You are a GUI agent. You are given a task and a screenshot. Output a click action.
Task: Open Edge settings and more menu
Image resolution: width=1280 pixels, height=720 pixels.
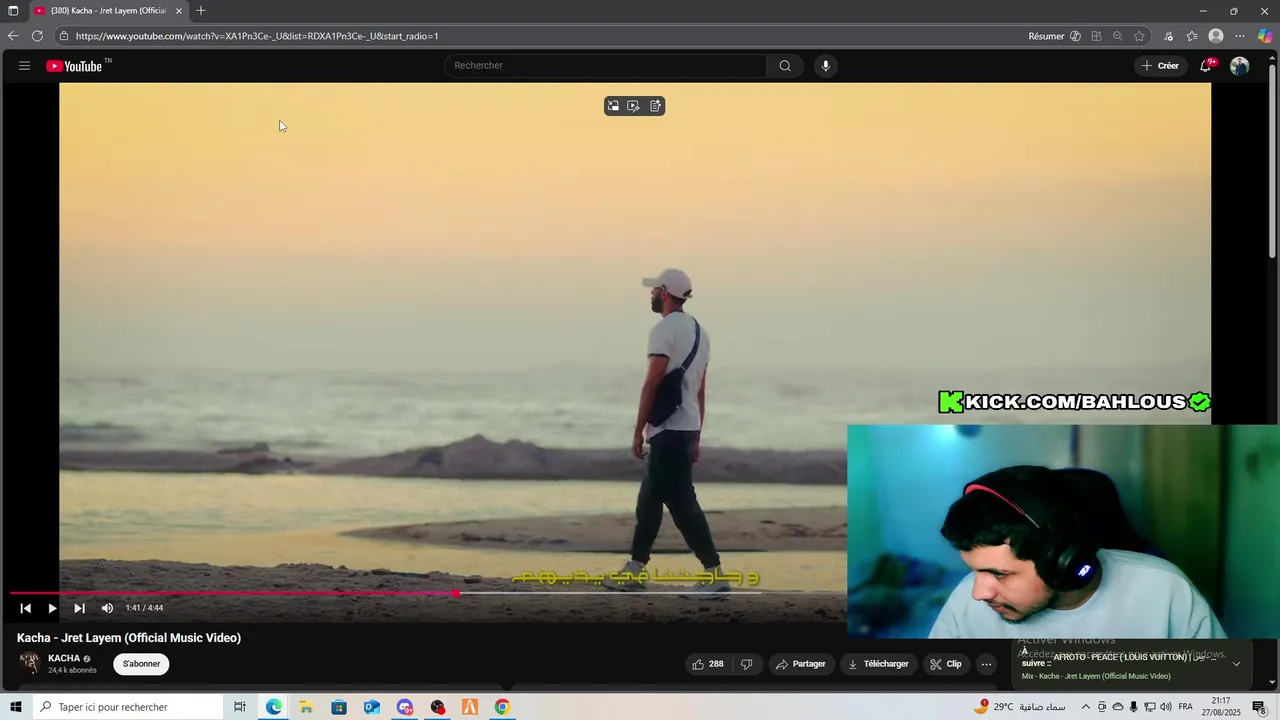(1240, 36)
